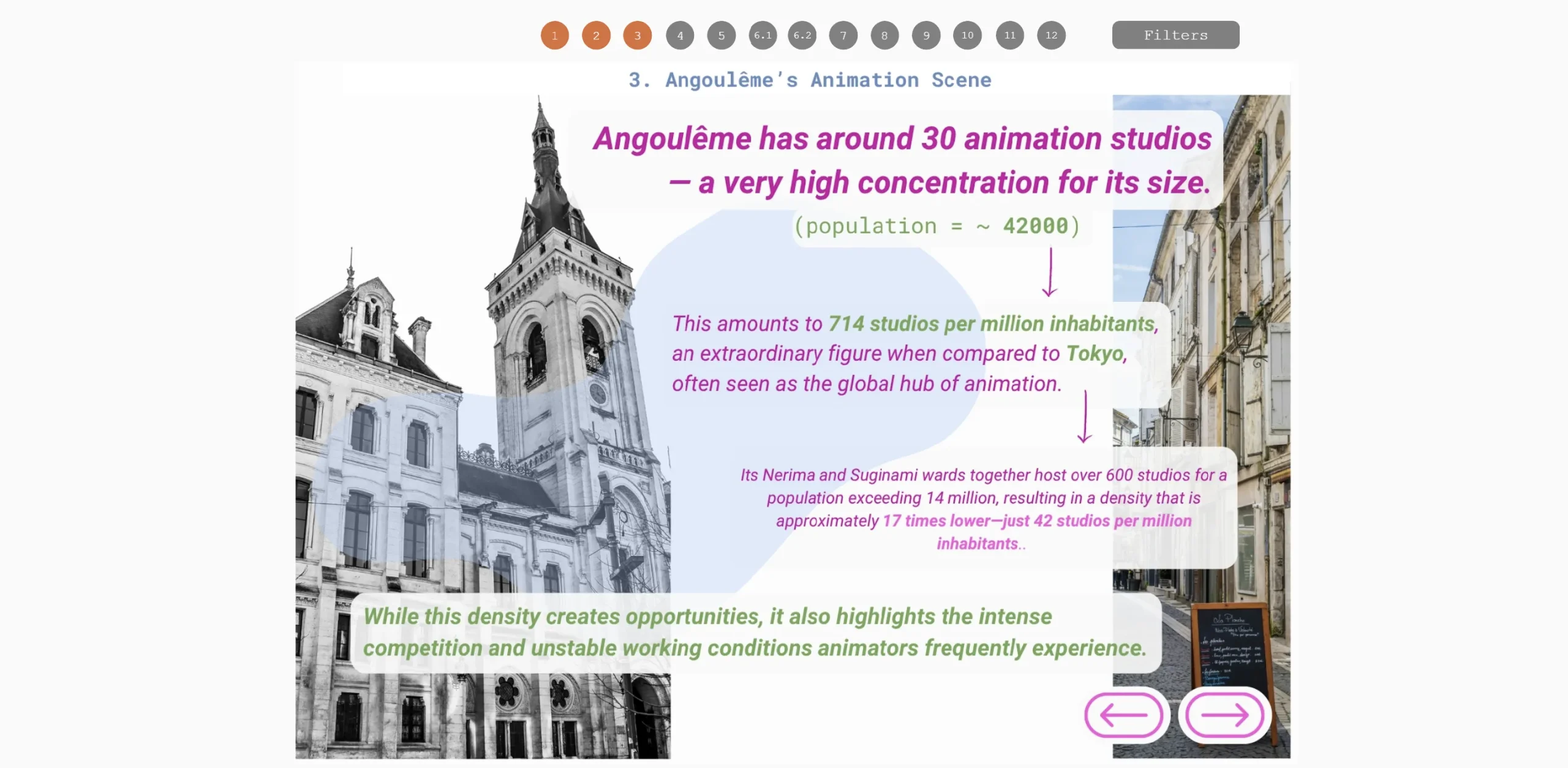Select step 6.2 circle
The height and width of the screenshot is (768, 1568).
tap(802, 36)
